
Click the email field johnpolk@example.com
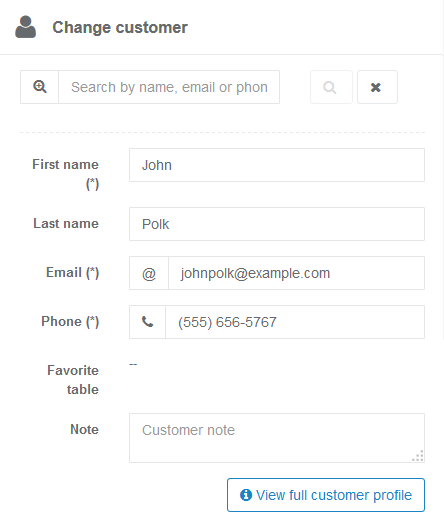point(296,273)
